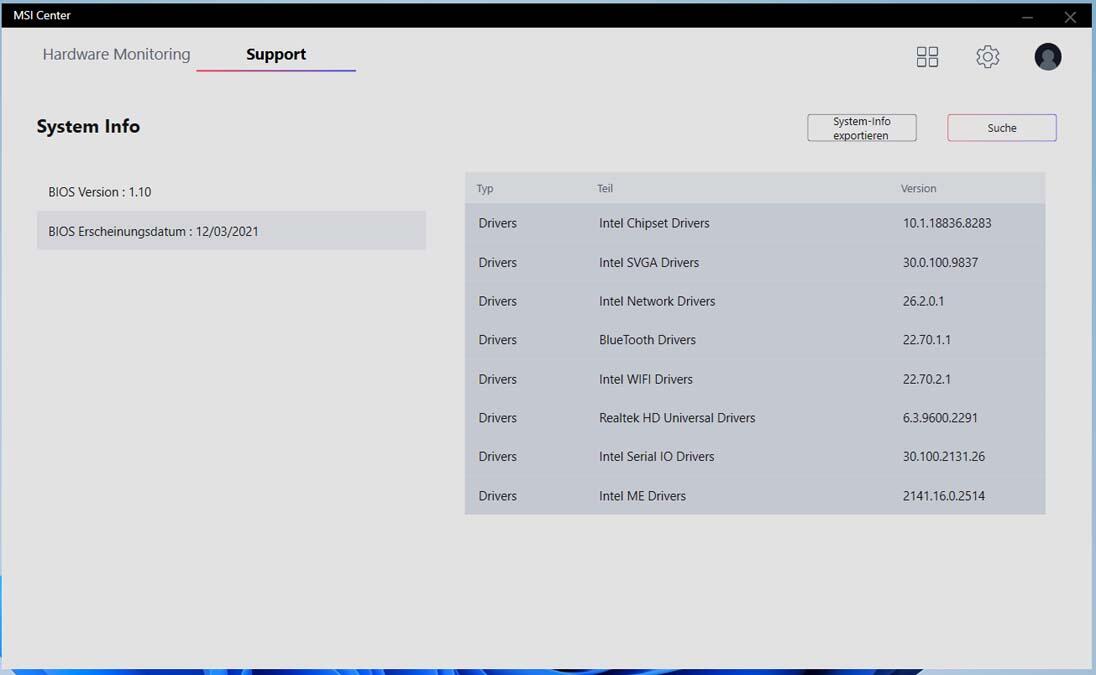
Task: Click version value 2141.16.0.2514
Action: click(x=943, y=495)
